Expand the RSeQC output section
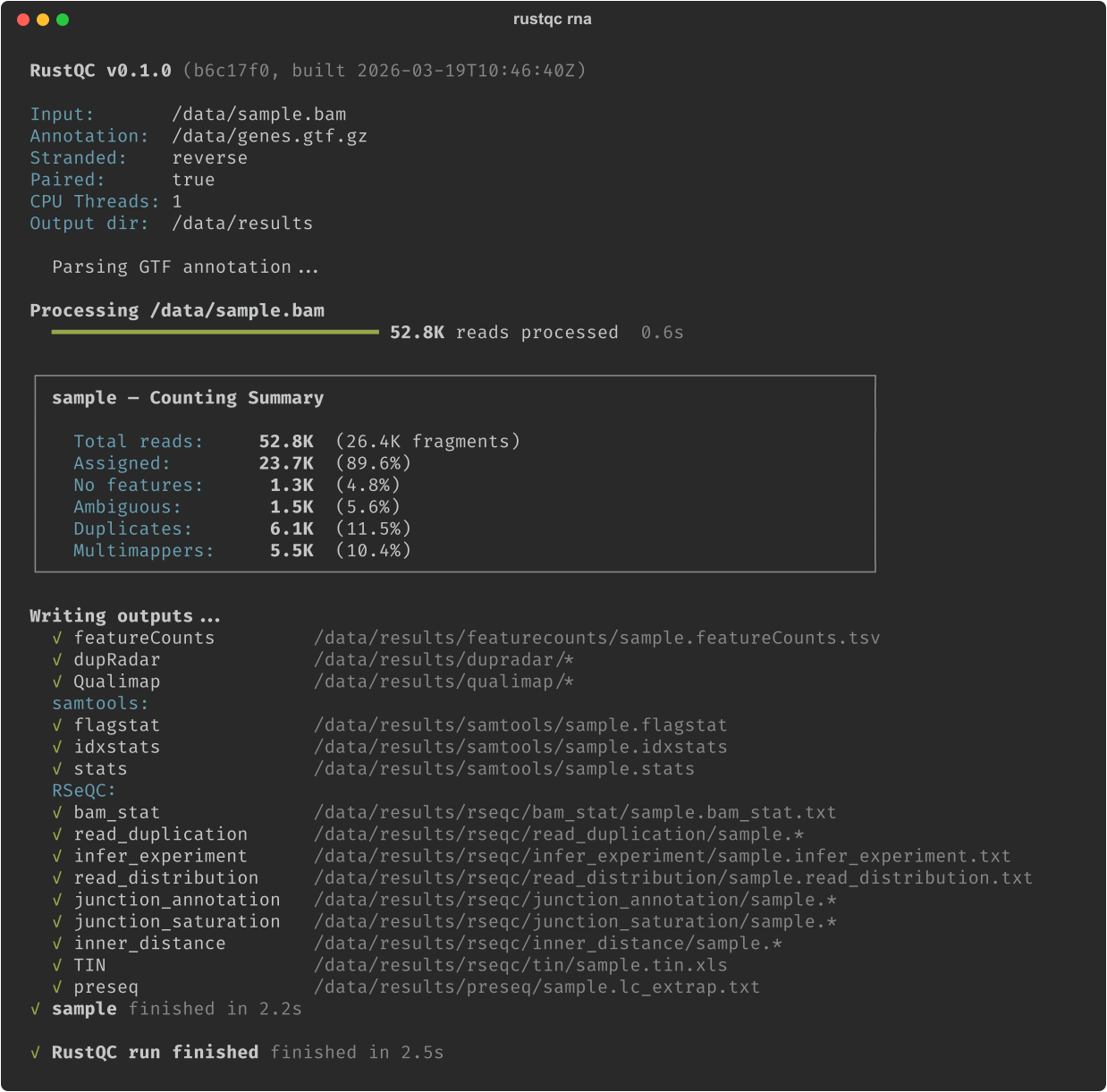This screenshot has width=1107, height=1092. point(82,791)
